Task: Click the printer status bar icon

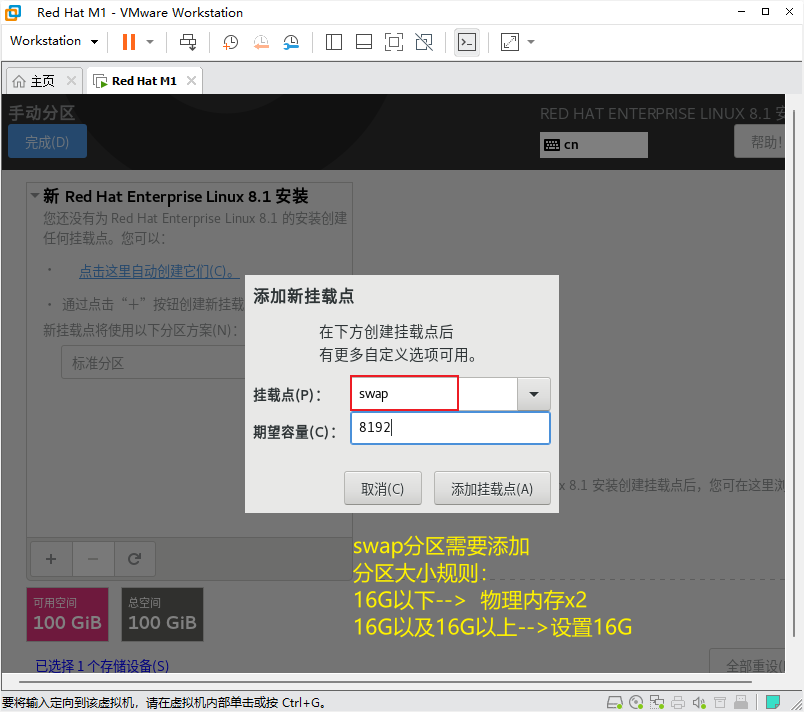Action: point(678,702)
